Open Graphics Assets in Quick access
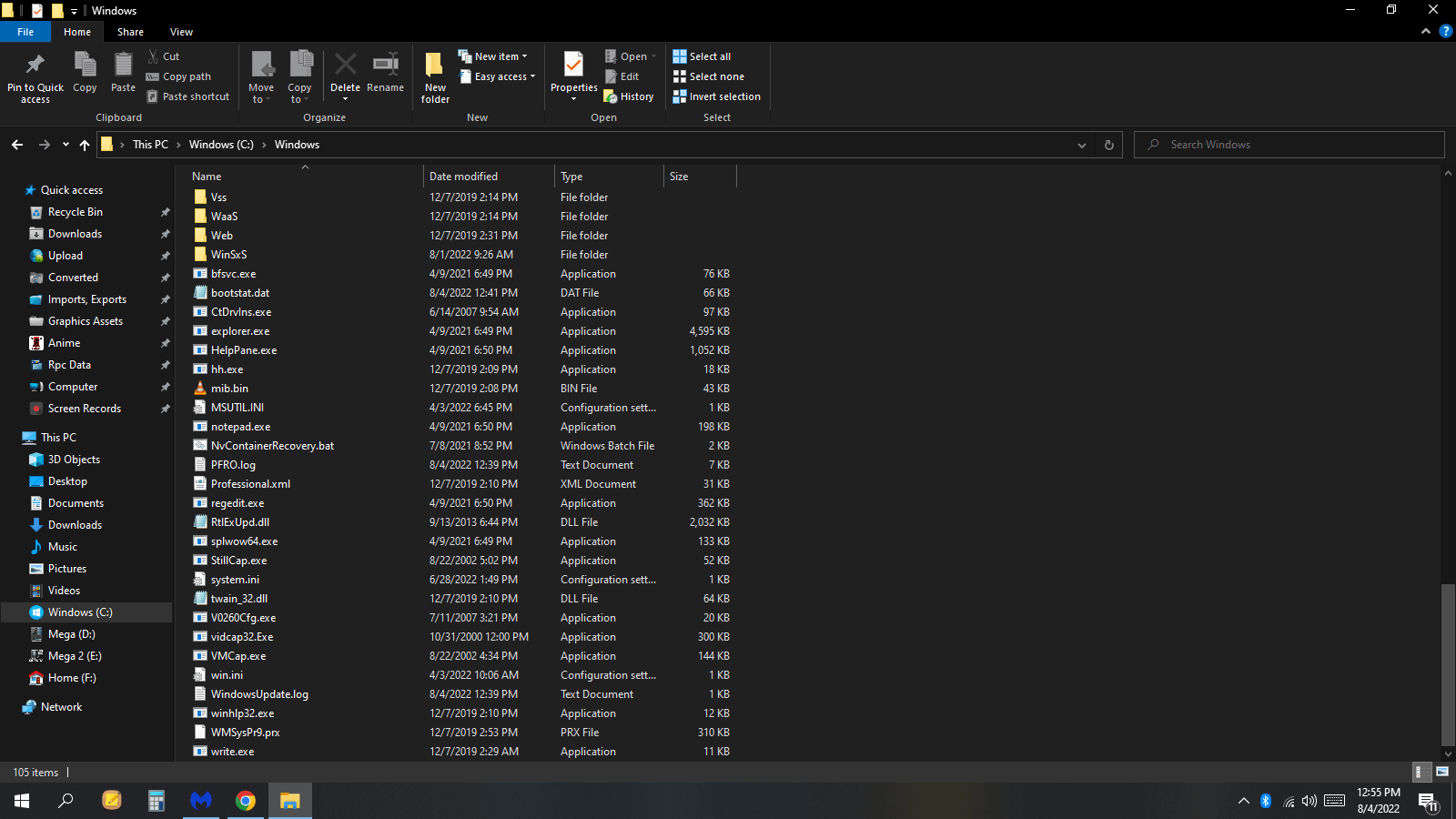This screenshot has width=1456, height=819. coord(85,321)
